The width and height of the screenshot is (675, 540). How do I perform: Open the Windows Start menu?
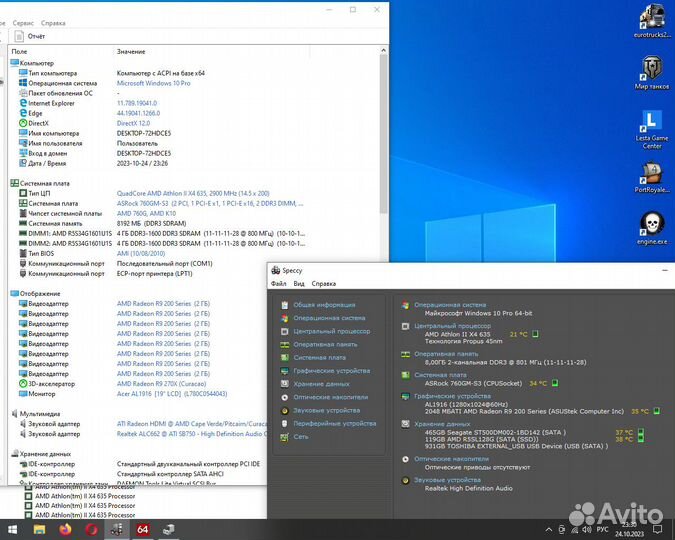click(x=12, y=530)
